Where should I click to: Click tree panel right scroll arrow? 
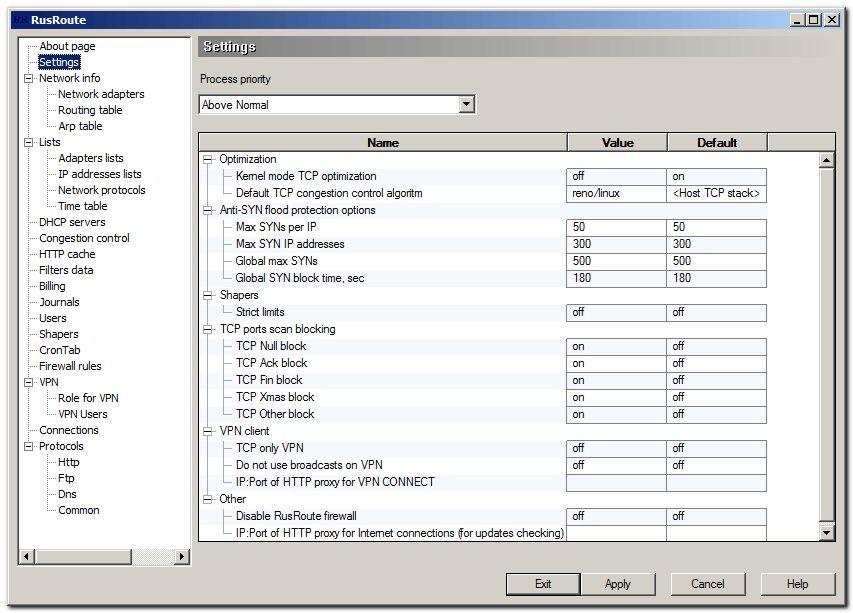pyautogui.click(x=182, y=556)
